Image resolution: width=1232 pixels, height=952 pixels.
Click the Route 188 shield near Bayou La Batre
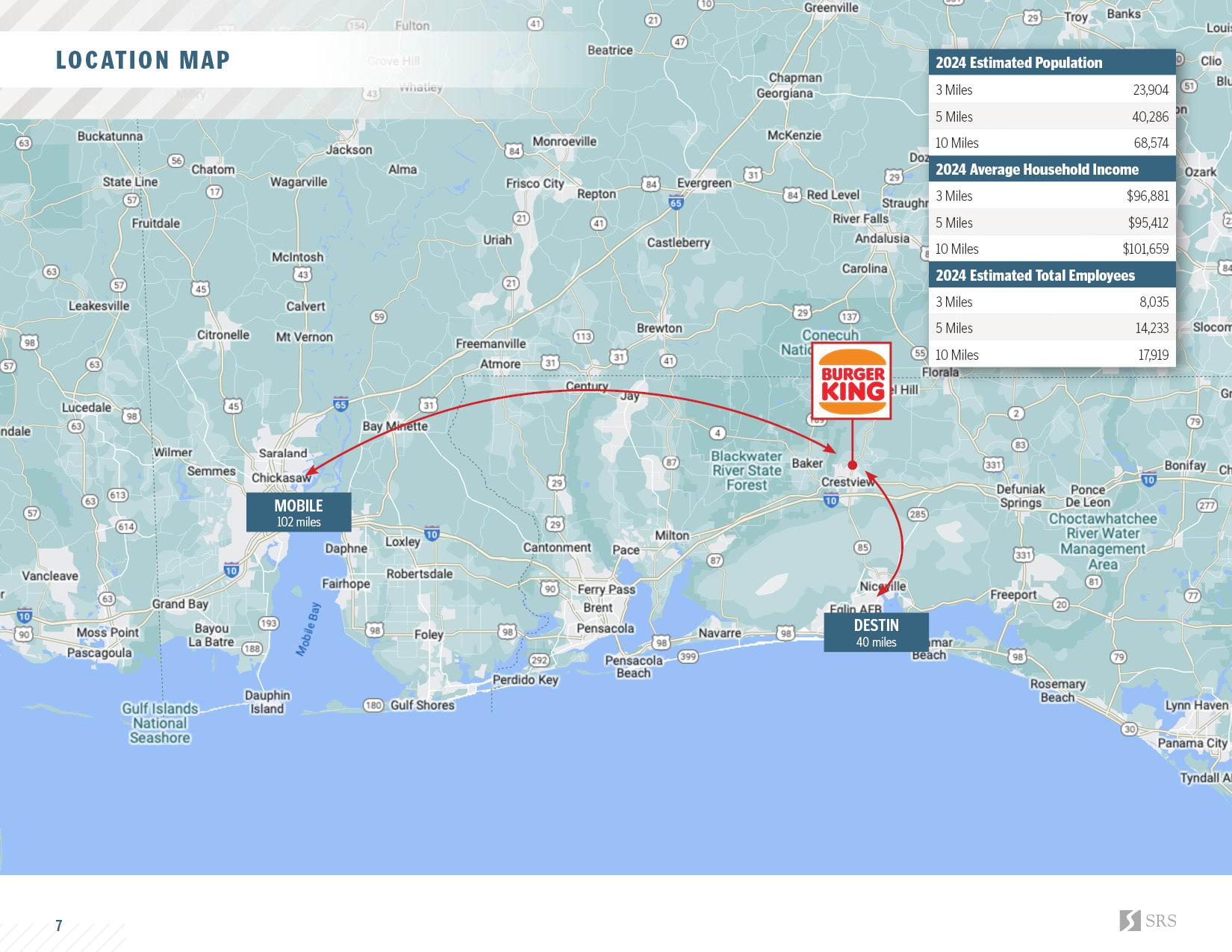pos(252,648)
